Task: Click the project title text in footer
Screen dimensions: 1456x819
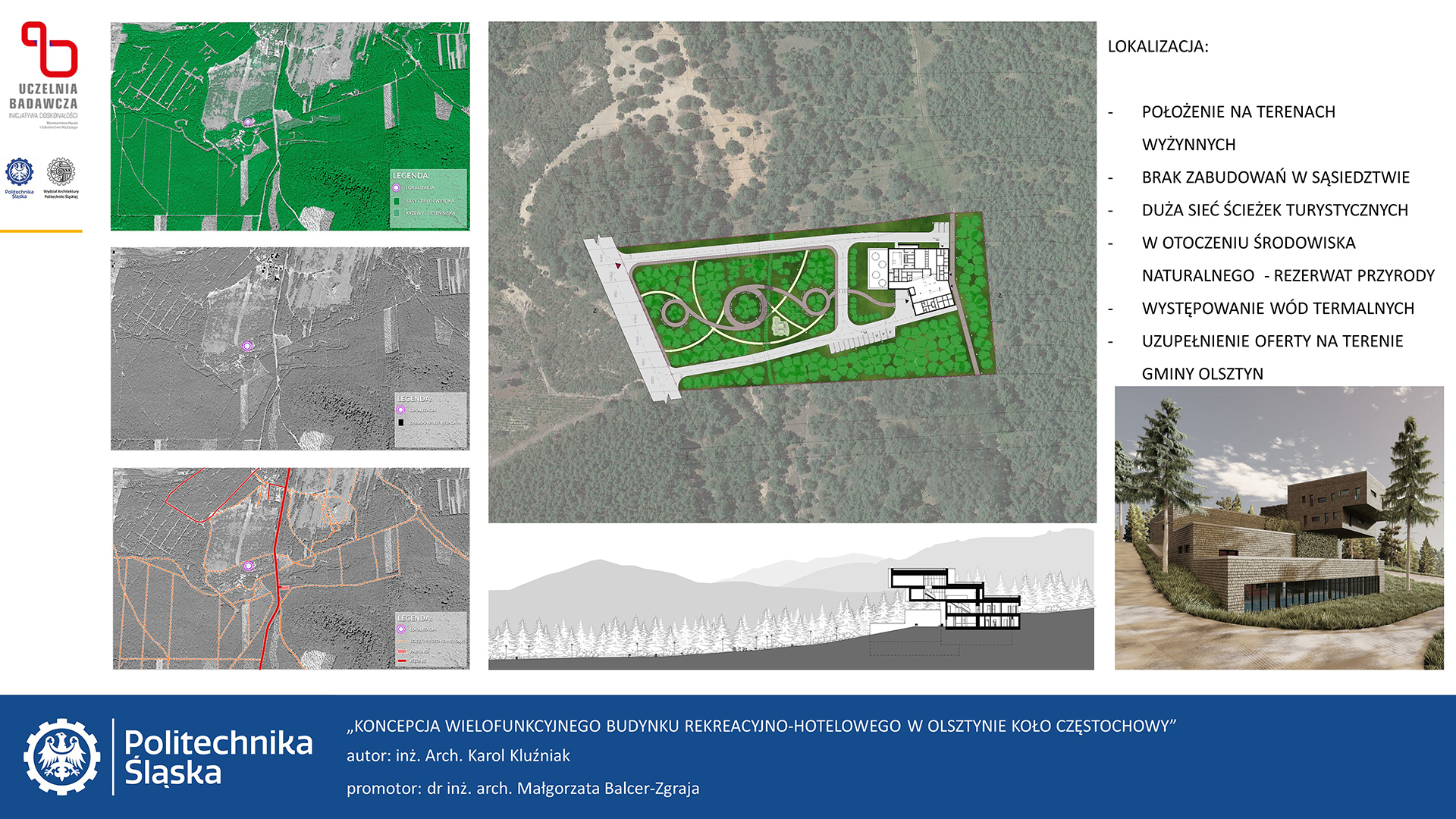Action: tap(761, 726)
